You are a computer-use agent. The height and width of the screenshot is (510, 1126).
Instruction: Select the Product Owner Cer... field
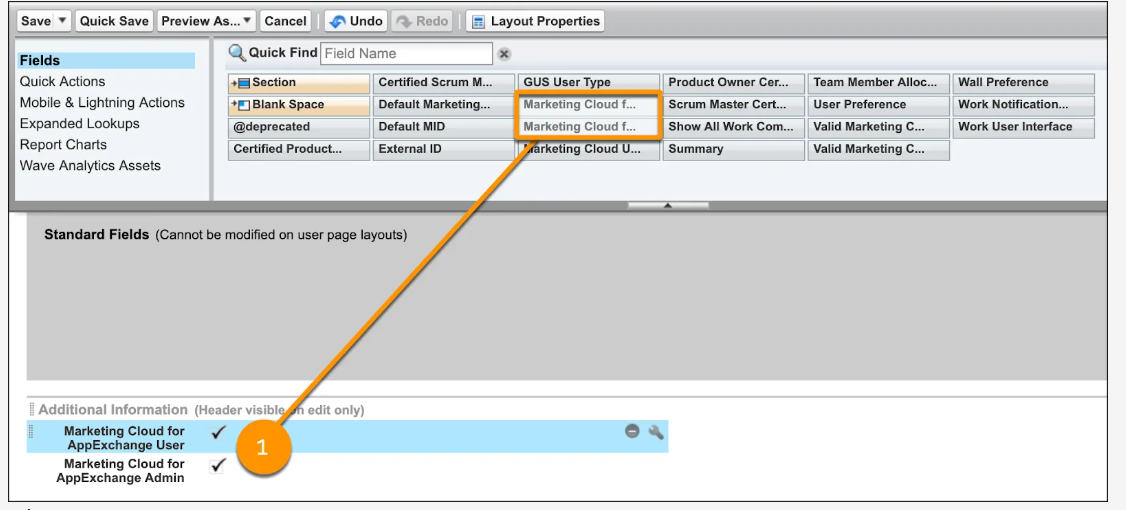point(734,83)
